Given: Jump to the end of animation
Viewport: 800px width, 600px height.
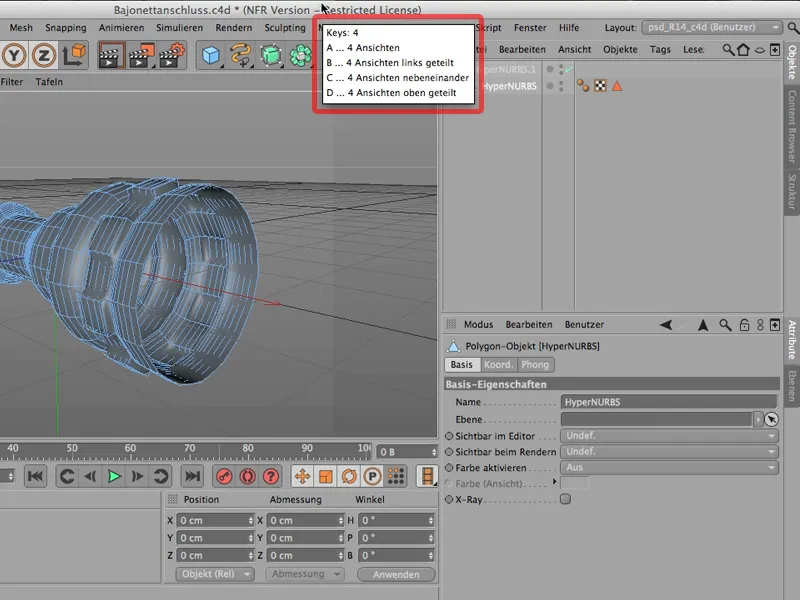Looking at the screenshot, I should click(192, 477).
